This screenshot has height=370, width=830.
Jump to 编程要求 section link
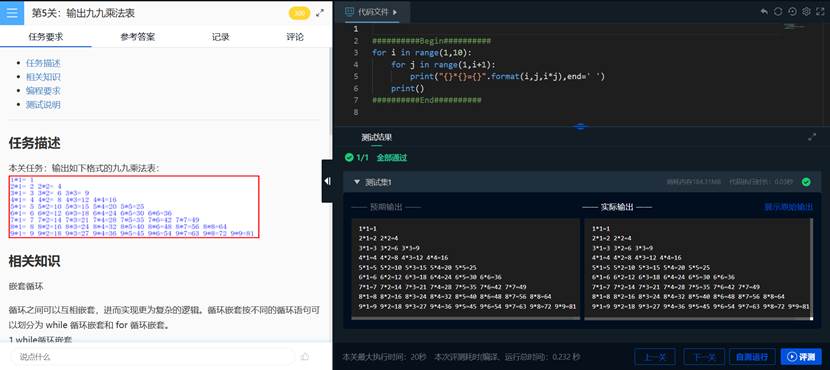tap(43, 91)
